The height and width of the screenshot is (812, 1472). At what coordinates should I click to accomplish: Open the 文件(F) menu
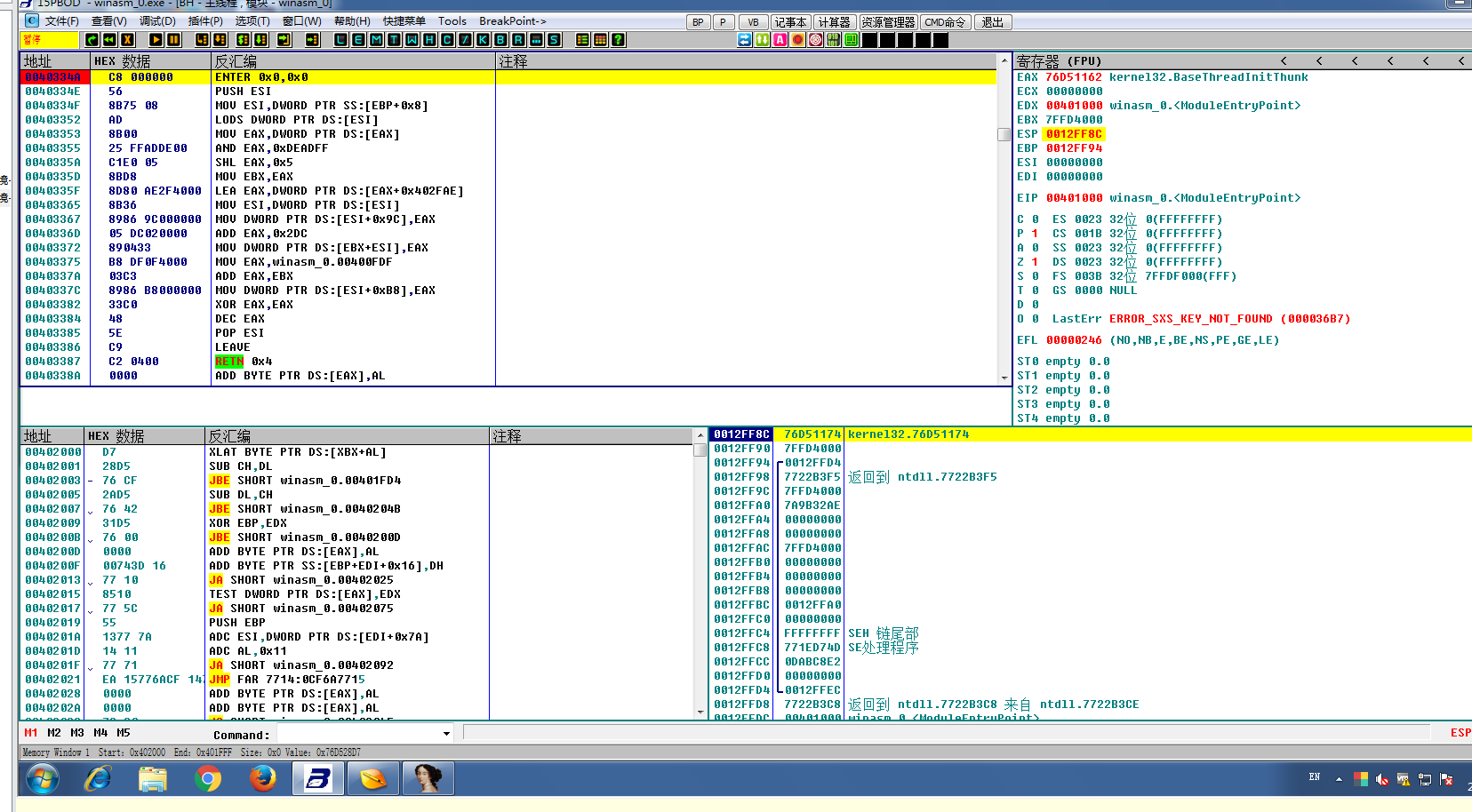pyautogui.click(x=61, y=21)
